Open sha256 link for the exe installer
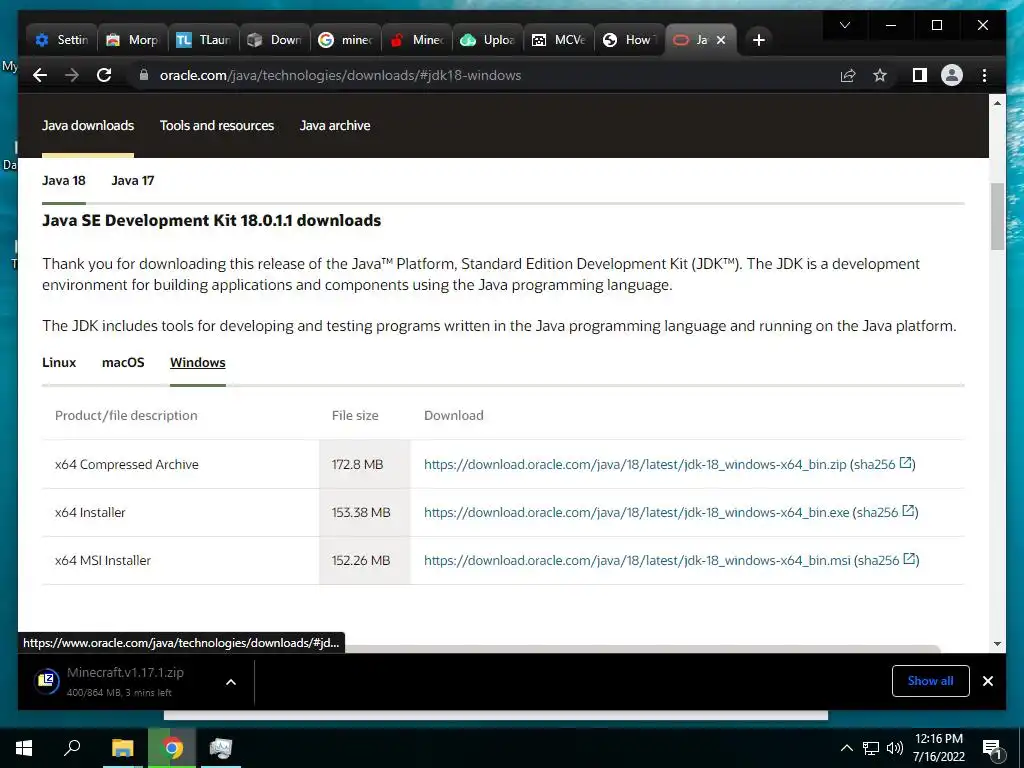 coord(885,513)
